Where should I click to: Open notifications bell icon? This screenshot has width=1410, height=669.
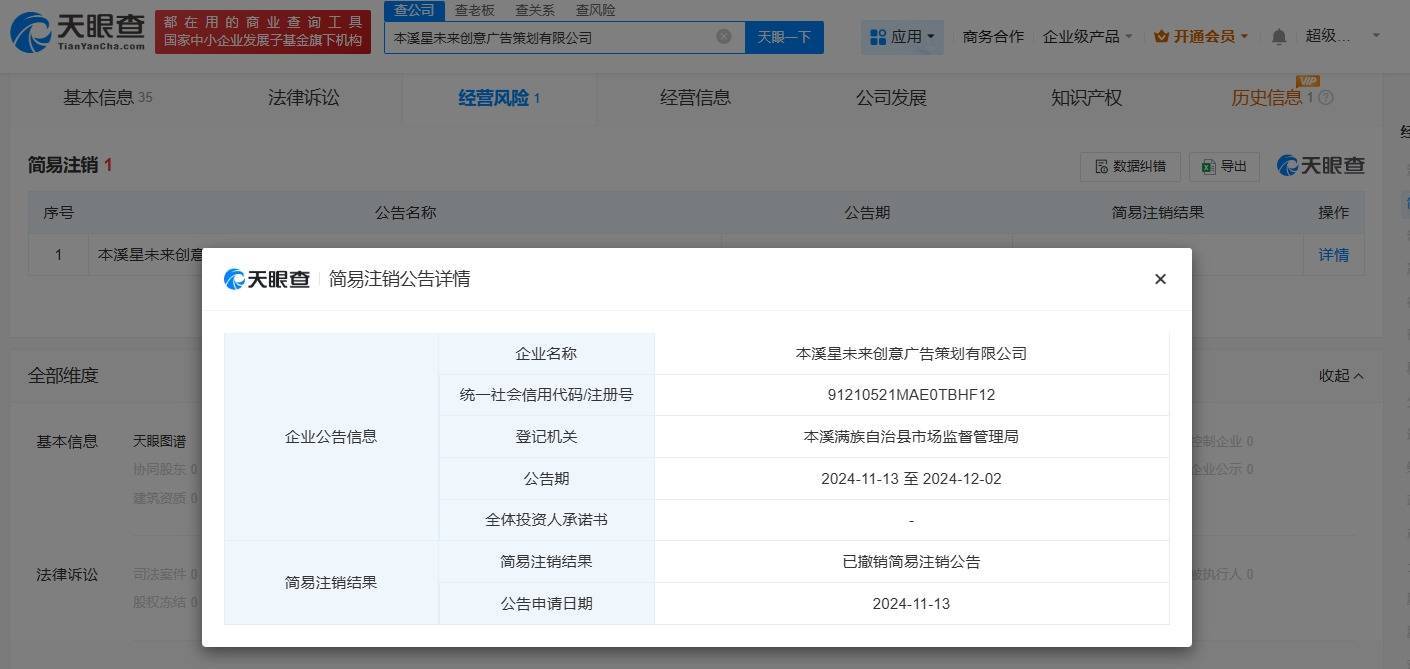tap(1279, 37)
